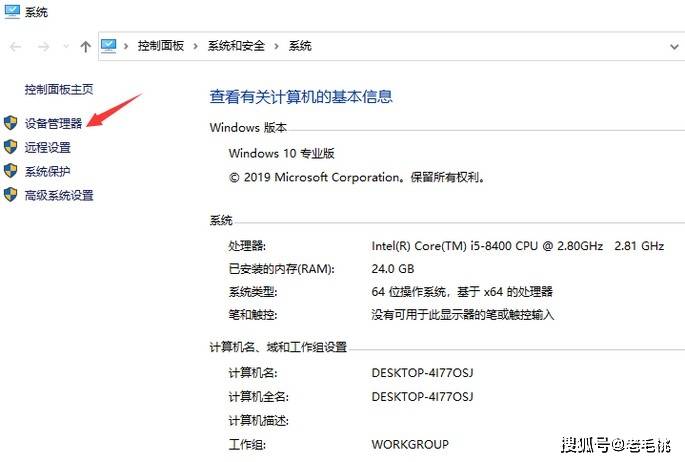Click shield icon beside 远程设置

click(x=10, y=147)
